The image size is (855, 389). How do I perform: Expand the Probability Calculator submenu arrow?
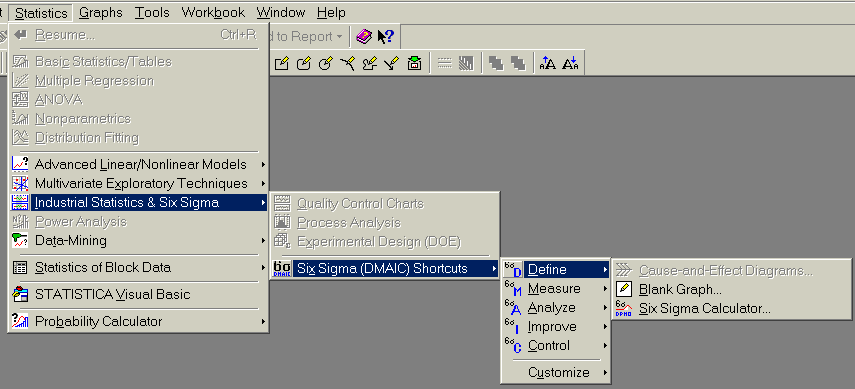point(263,321)
